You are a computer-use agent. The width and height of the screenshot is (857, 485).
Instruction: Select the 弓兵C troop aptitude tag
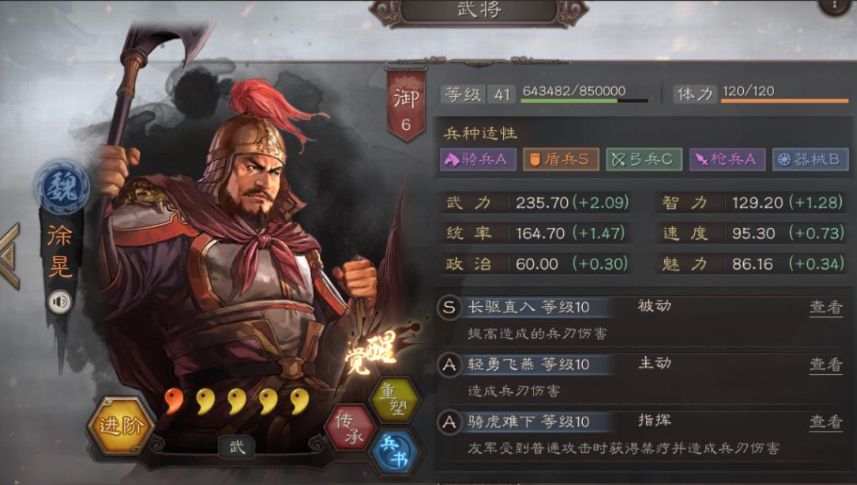click(644, 159)
